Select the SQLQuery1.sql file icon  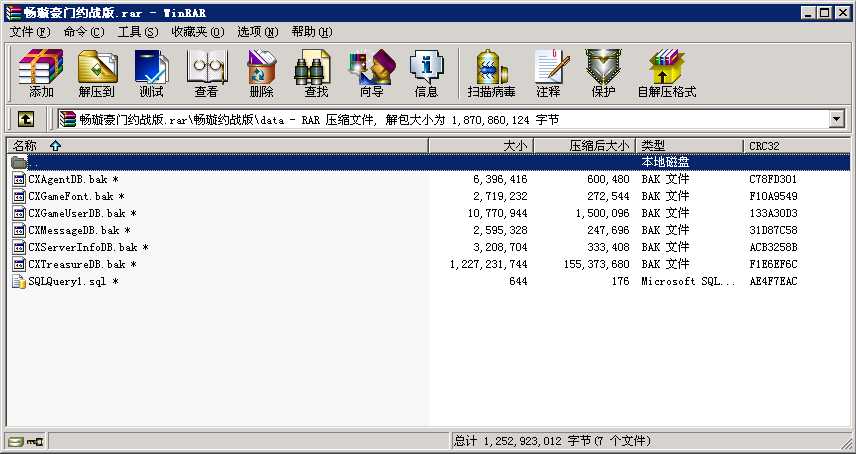point(19,282)
